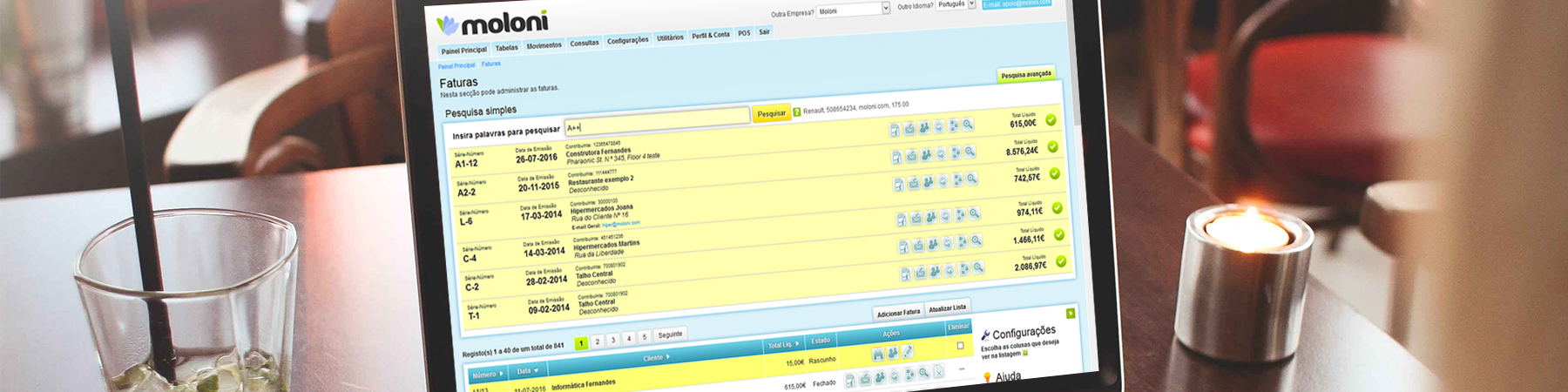The height and width of the screenshot is (392, 1568).
Task: Click green checkmark beside 8.576,24€ total
Action: tap(1052, 147)
